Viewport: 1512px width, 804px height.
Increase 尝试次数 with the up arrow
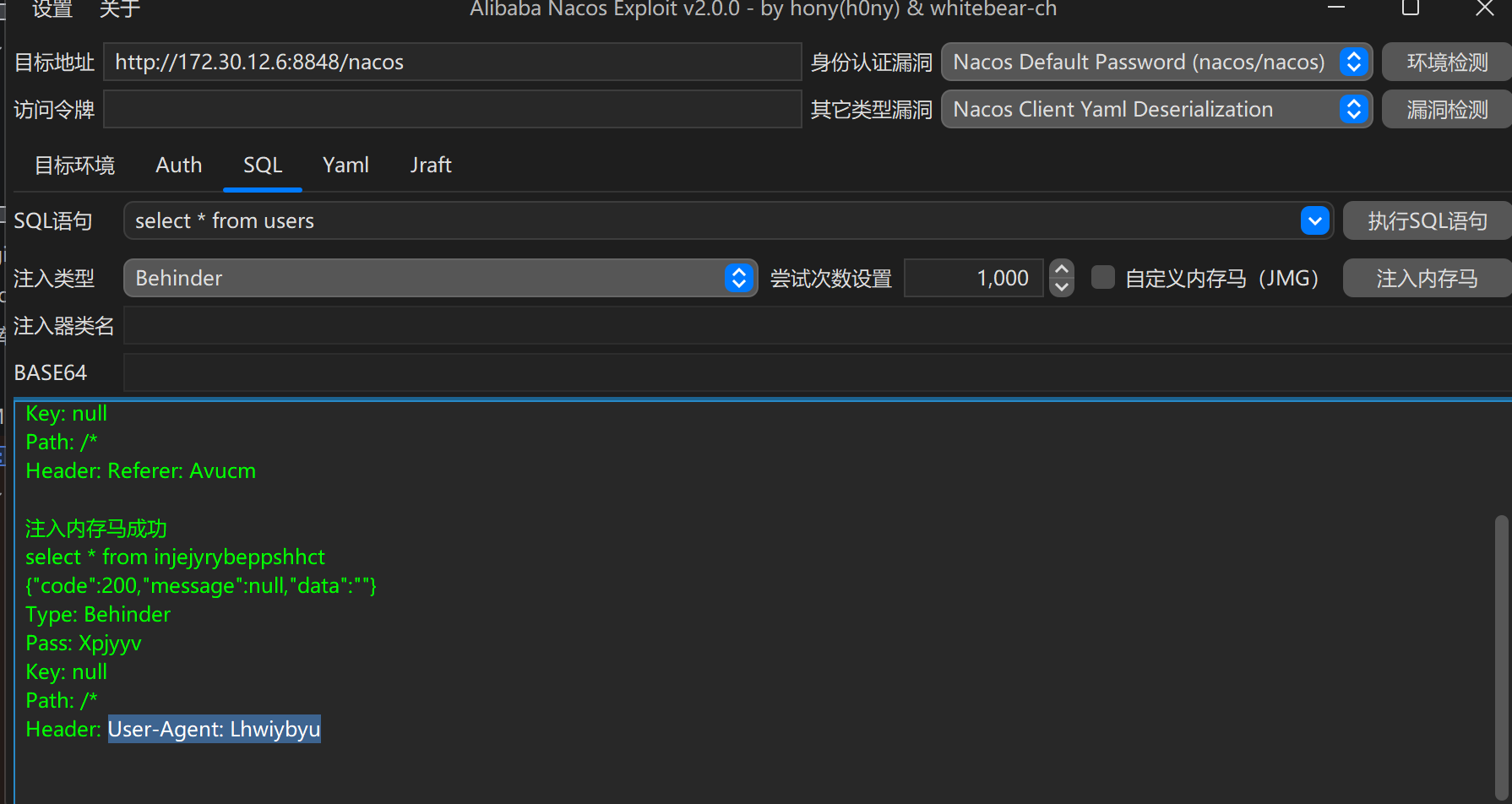tap(1062, 269)
